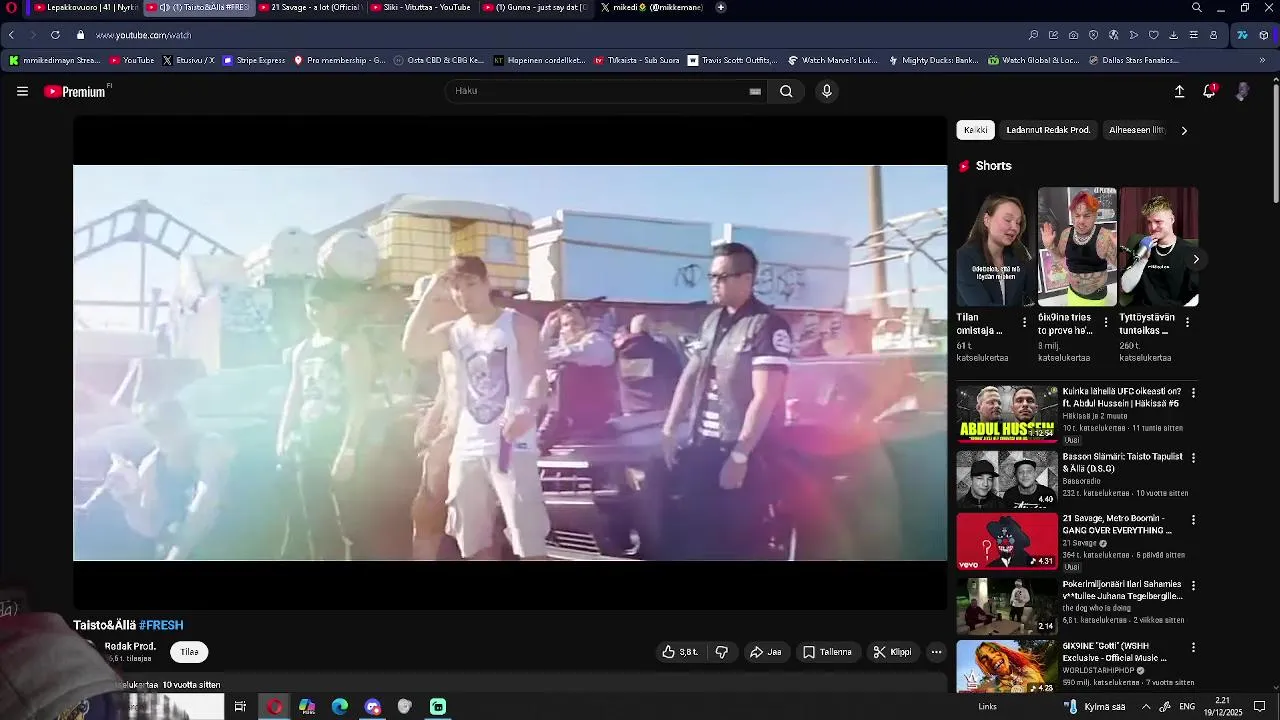The width and height of the screenshot is (1280, 720).
Task: Open the upload/create icon
Action: coord(1179,91)
